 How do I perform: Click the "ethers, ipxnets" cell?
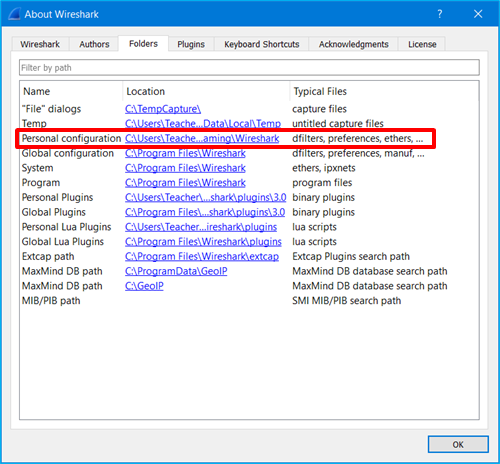324,168
